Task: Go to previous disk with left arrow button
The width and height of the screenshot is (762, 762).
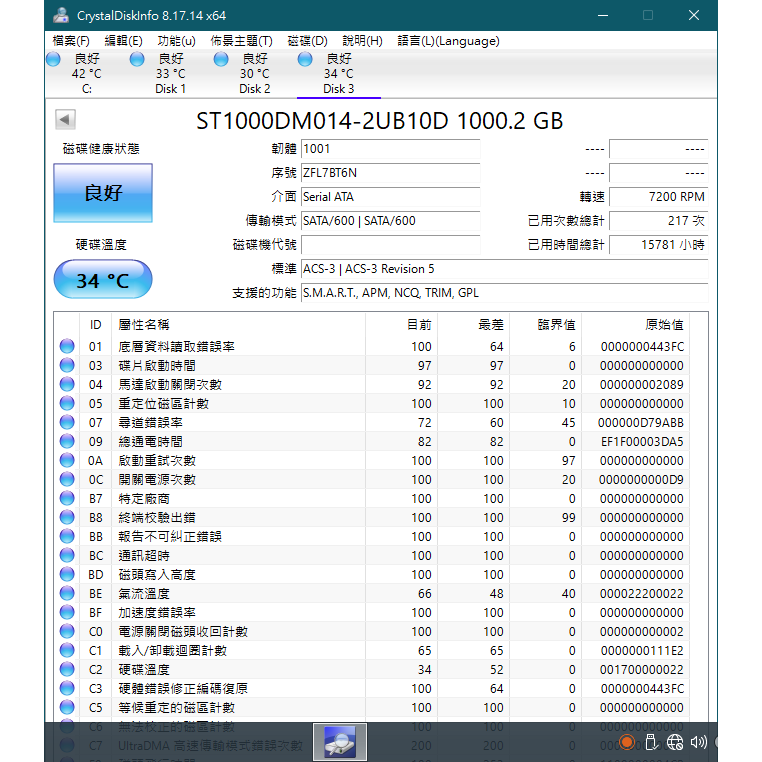Action: pos(65,120)
